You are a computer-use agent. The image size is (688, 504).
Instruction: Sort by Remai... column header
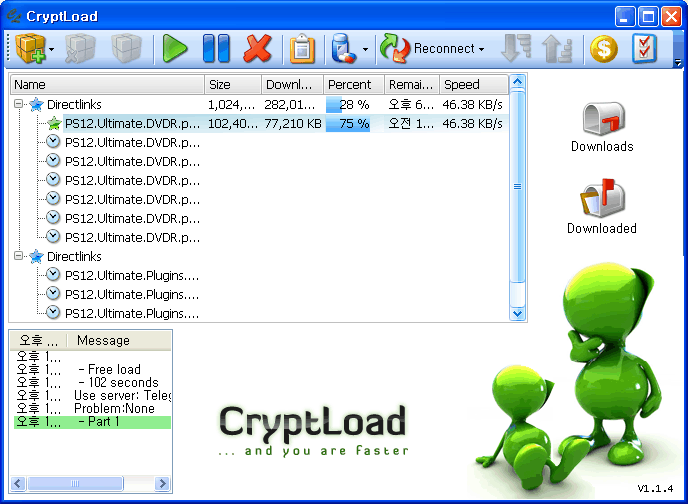click(x=412, y=84)
